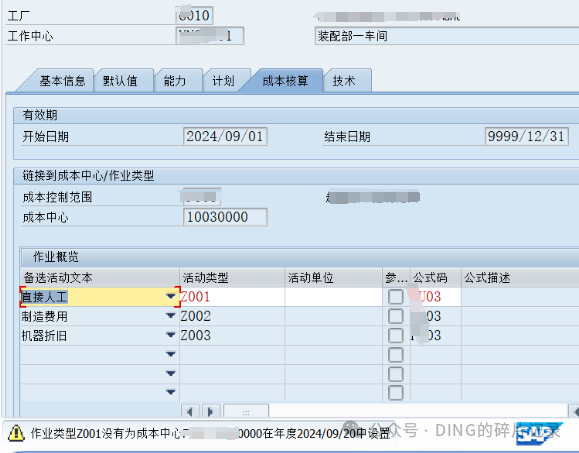Viewport: 579px width, 453px height.
Task: Click the table scroll right arrow
Action: 211,411
